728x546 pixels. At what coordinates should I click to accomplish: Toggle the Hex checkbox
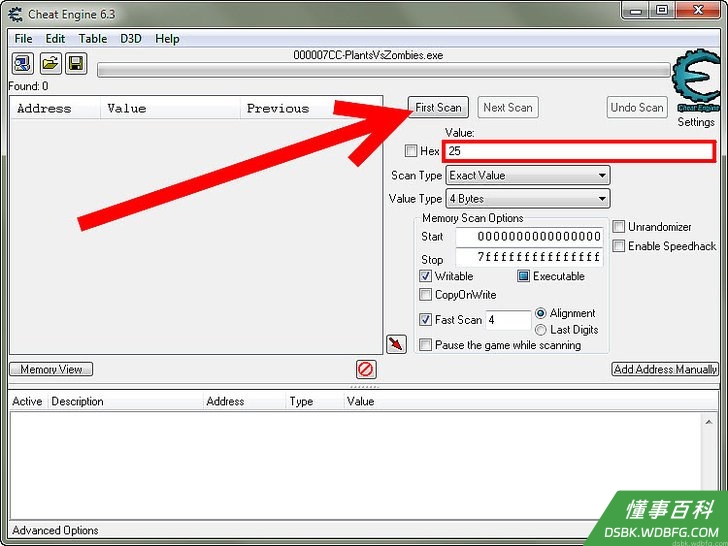410,150
